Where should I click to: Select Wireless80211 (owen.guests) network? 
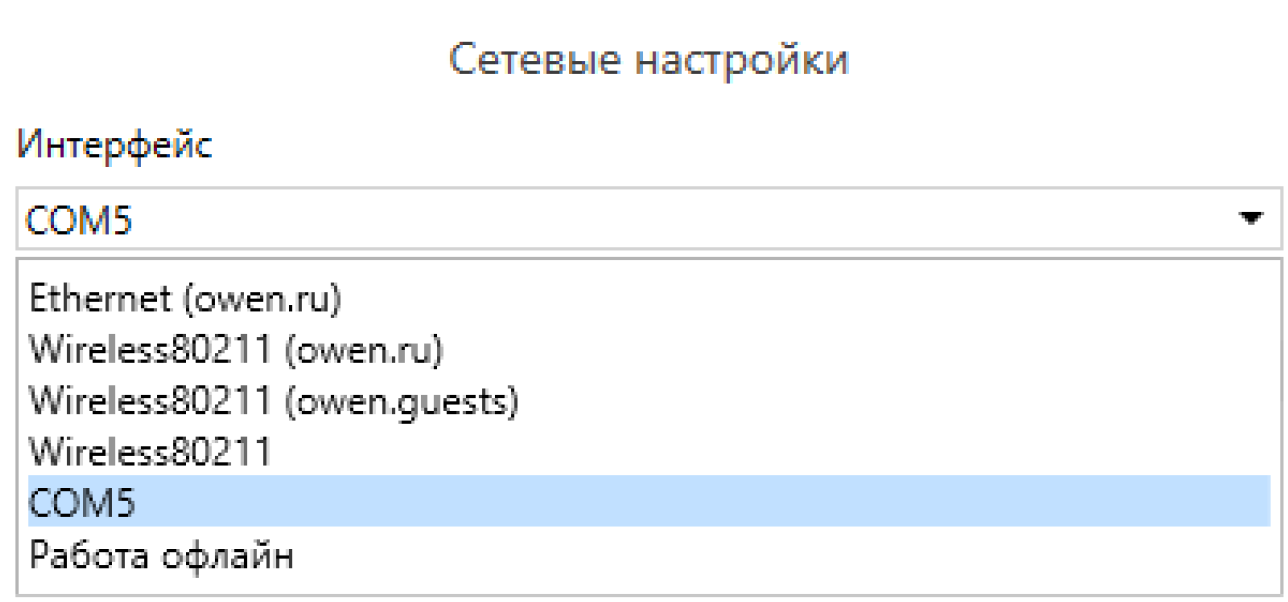point(274,401)
